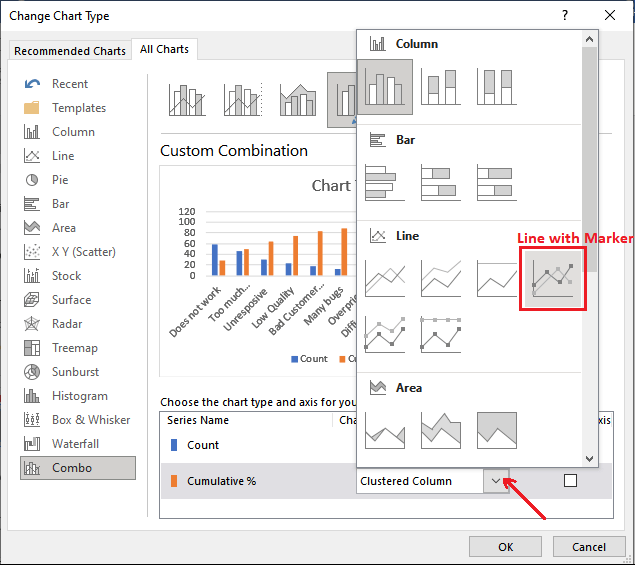Open chart type dropdown arrow for Cumulative %

click(496, 481)
